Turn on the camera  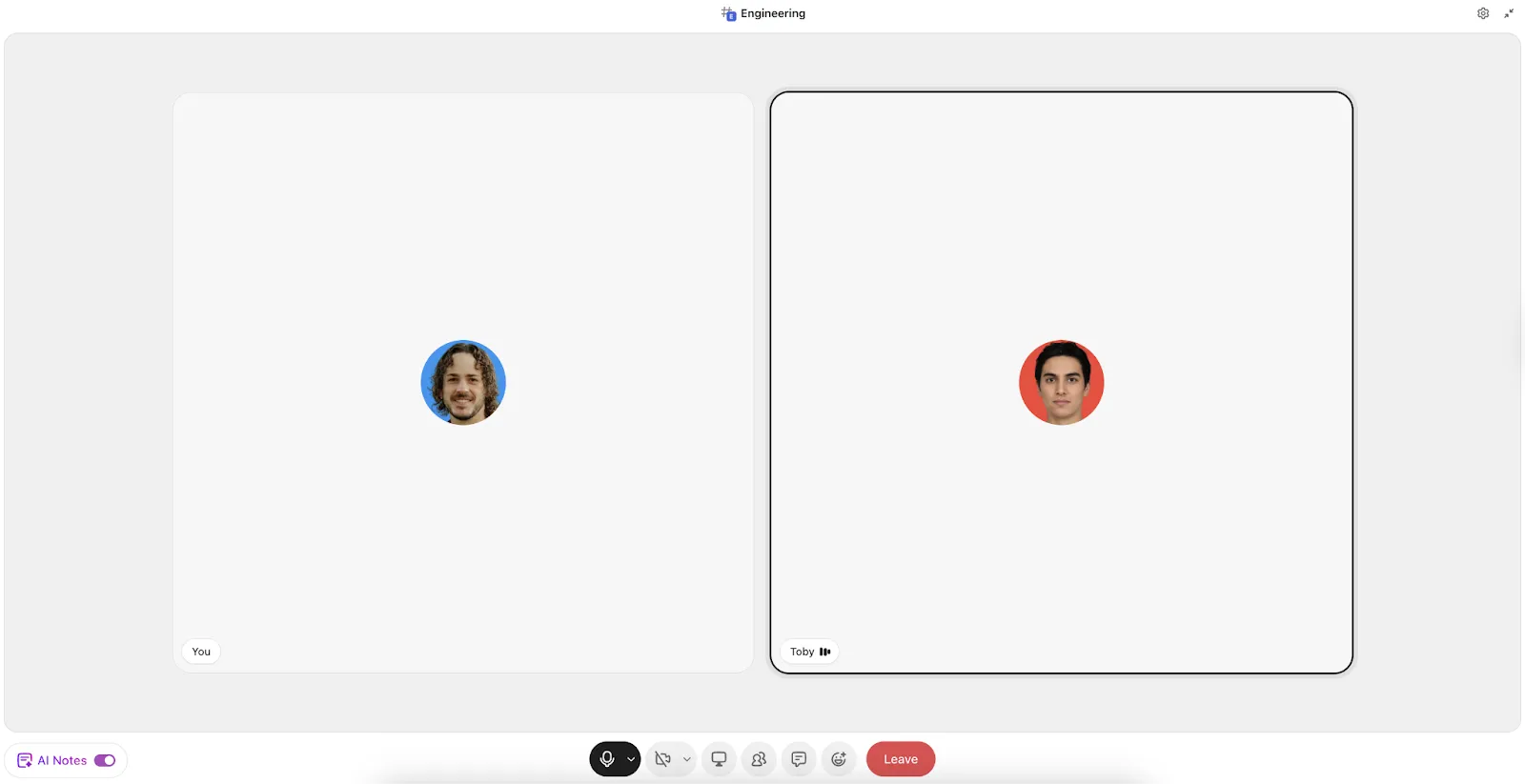[663, 759]
